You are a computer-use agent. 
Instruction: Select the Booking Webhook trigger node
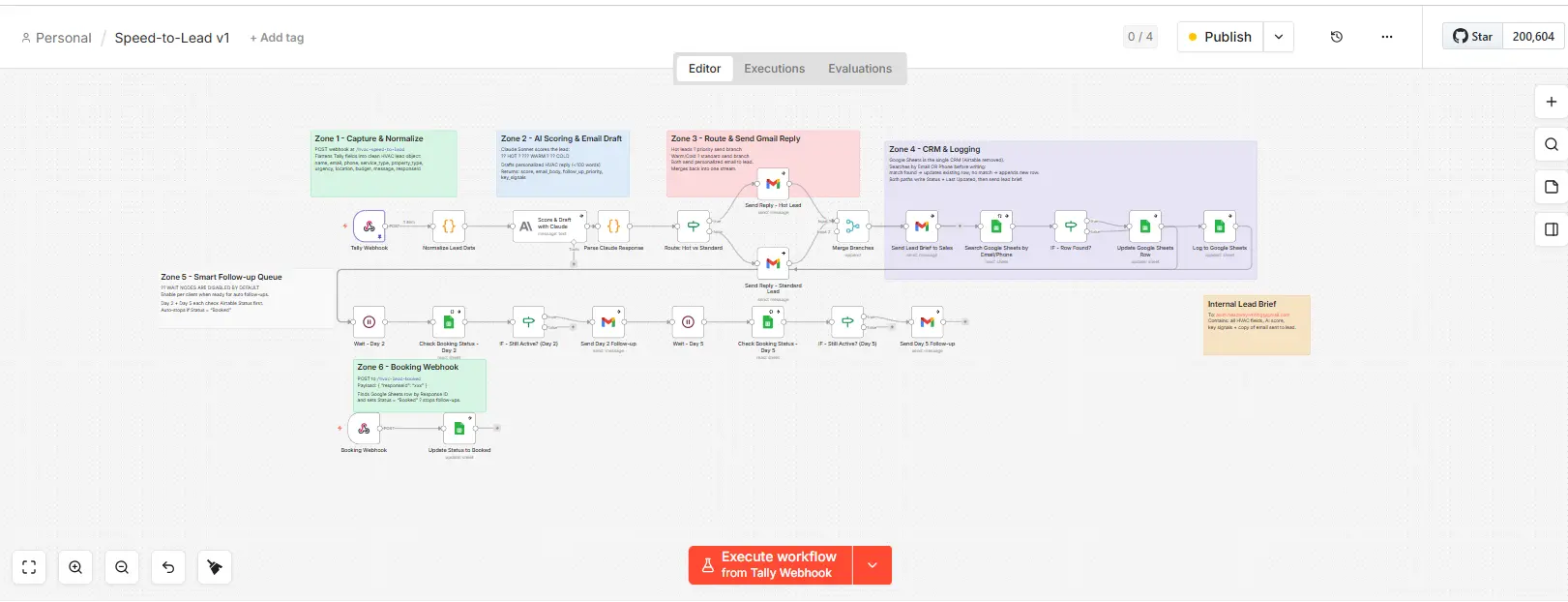(x=364, y=429)
